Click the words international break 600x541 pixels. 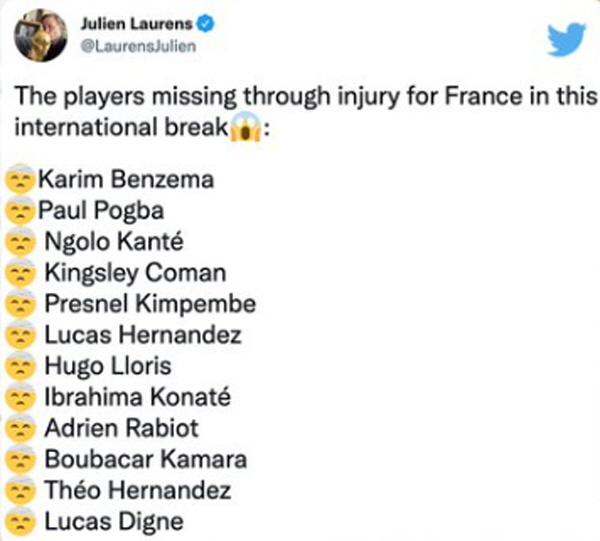(x=121, y=127)
